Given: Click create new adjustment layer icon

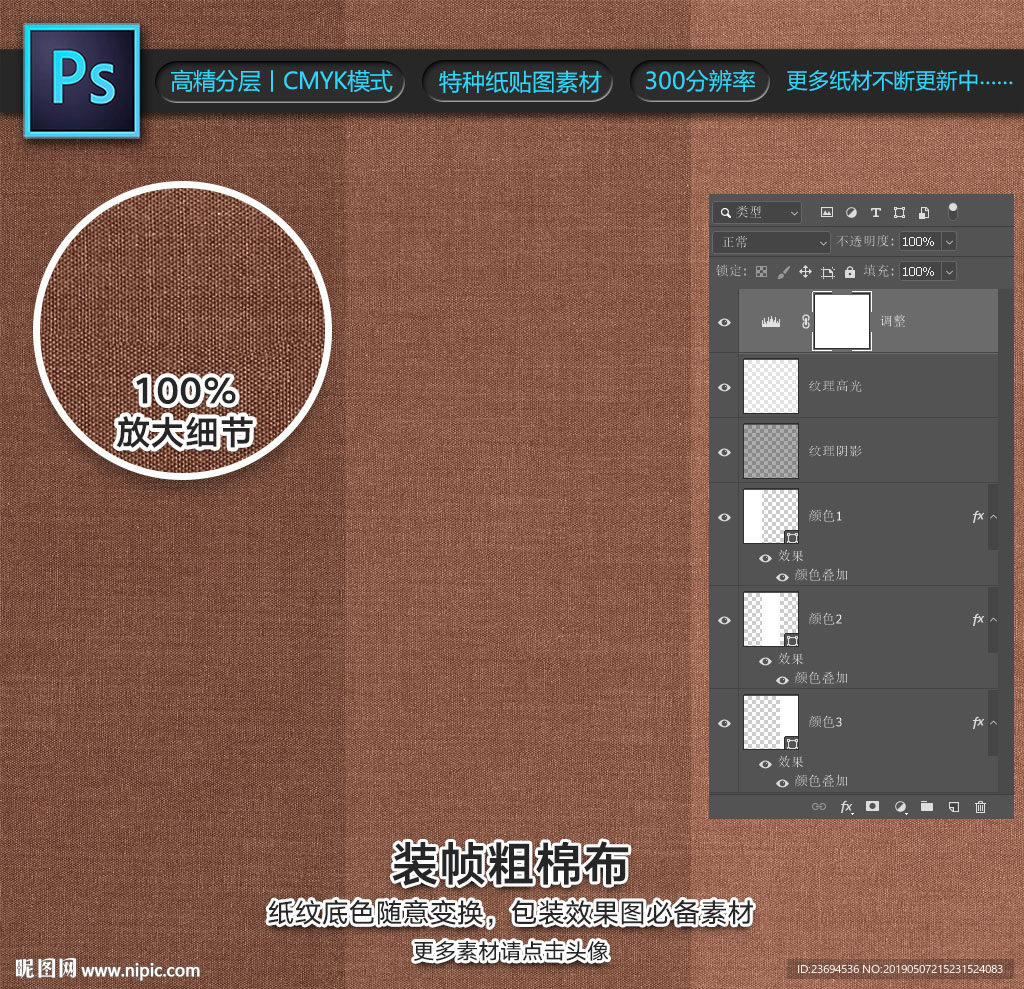Looking at the screenshot, I should (x=901, y=807).
